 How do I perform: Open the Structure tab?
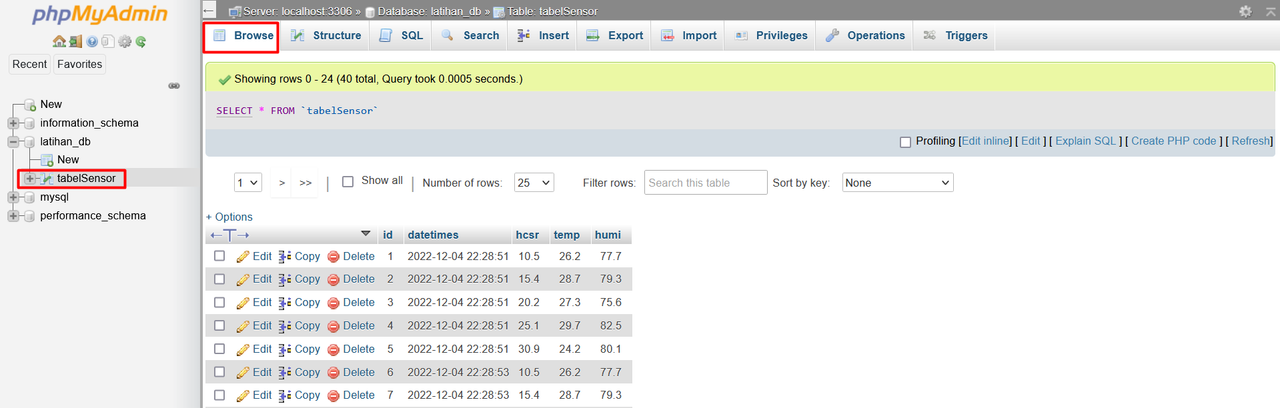[x=326, y=36]
